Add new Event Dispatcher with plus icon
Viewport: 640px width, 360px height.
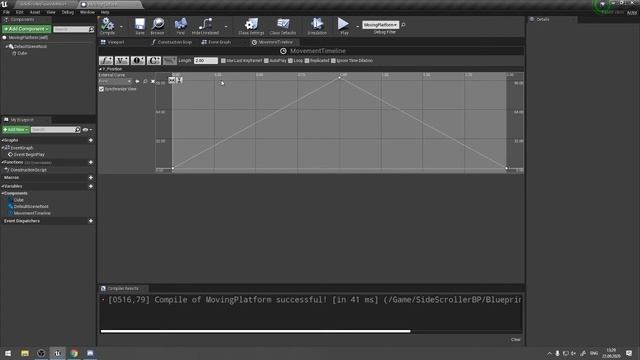click(91, 221)
